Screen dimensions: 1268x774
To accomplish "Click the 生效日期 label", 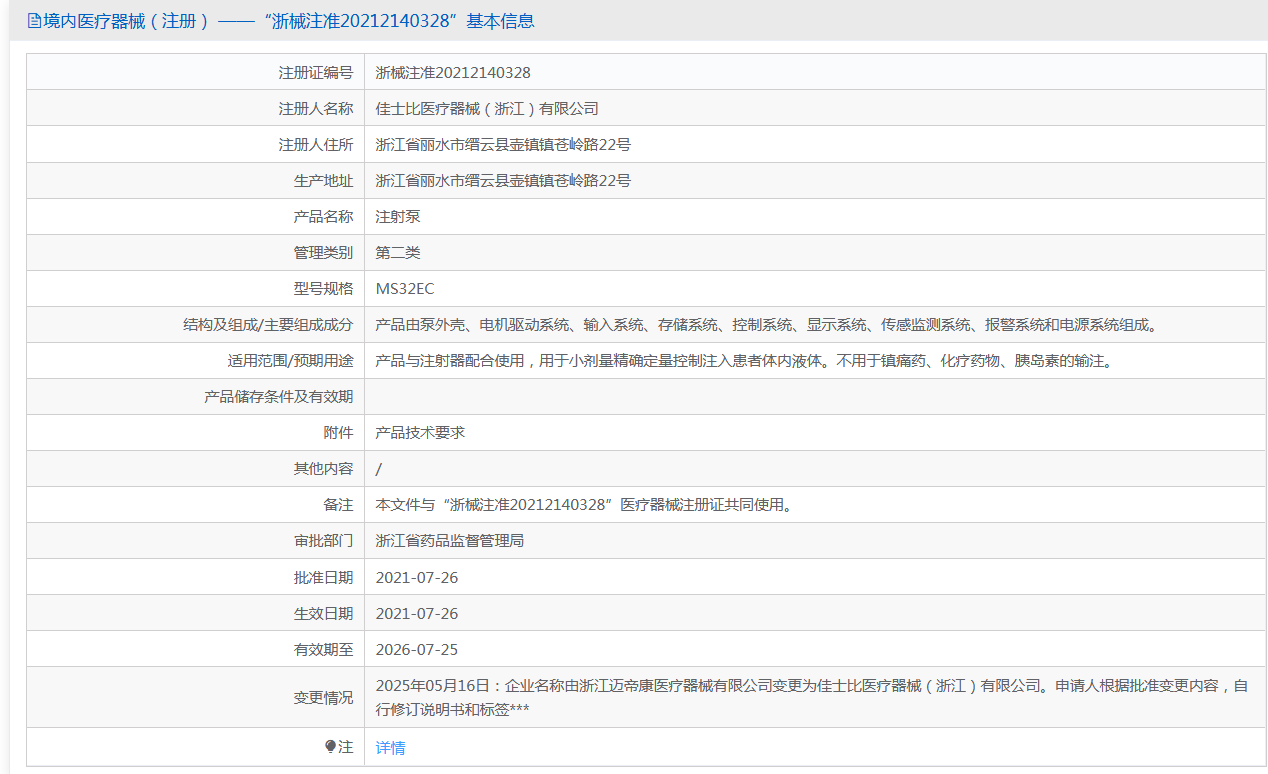I will coord(323,613).
